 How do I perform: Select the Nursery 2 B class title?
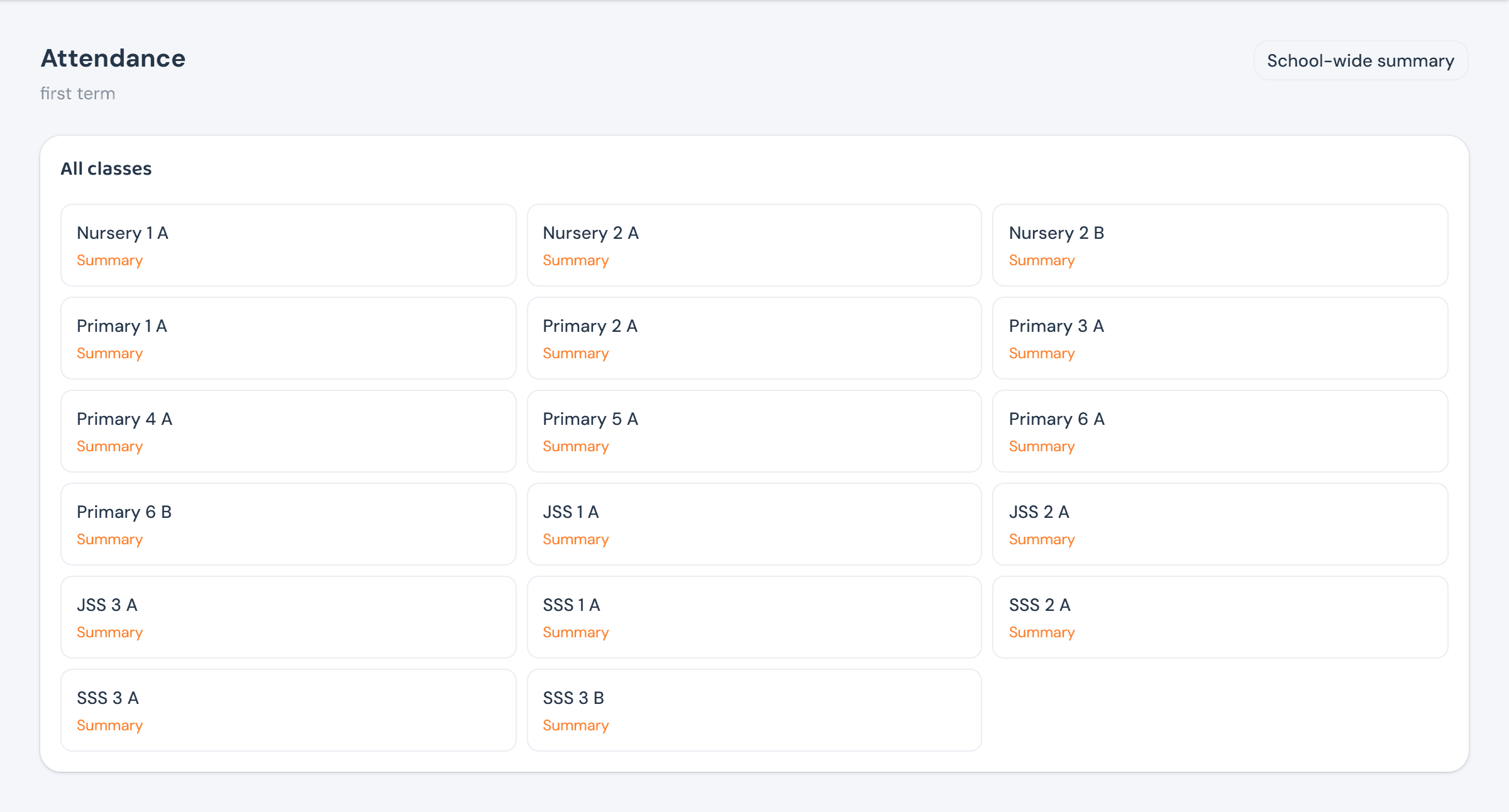click(x=1057, y=233)
